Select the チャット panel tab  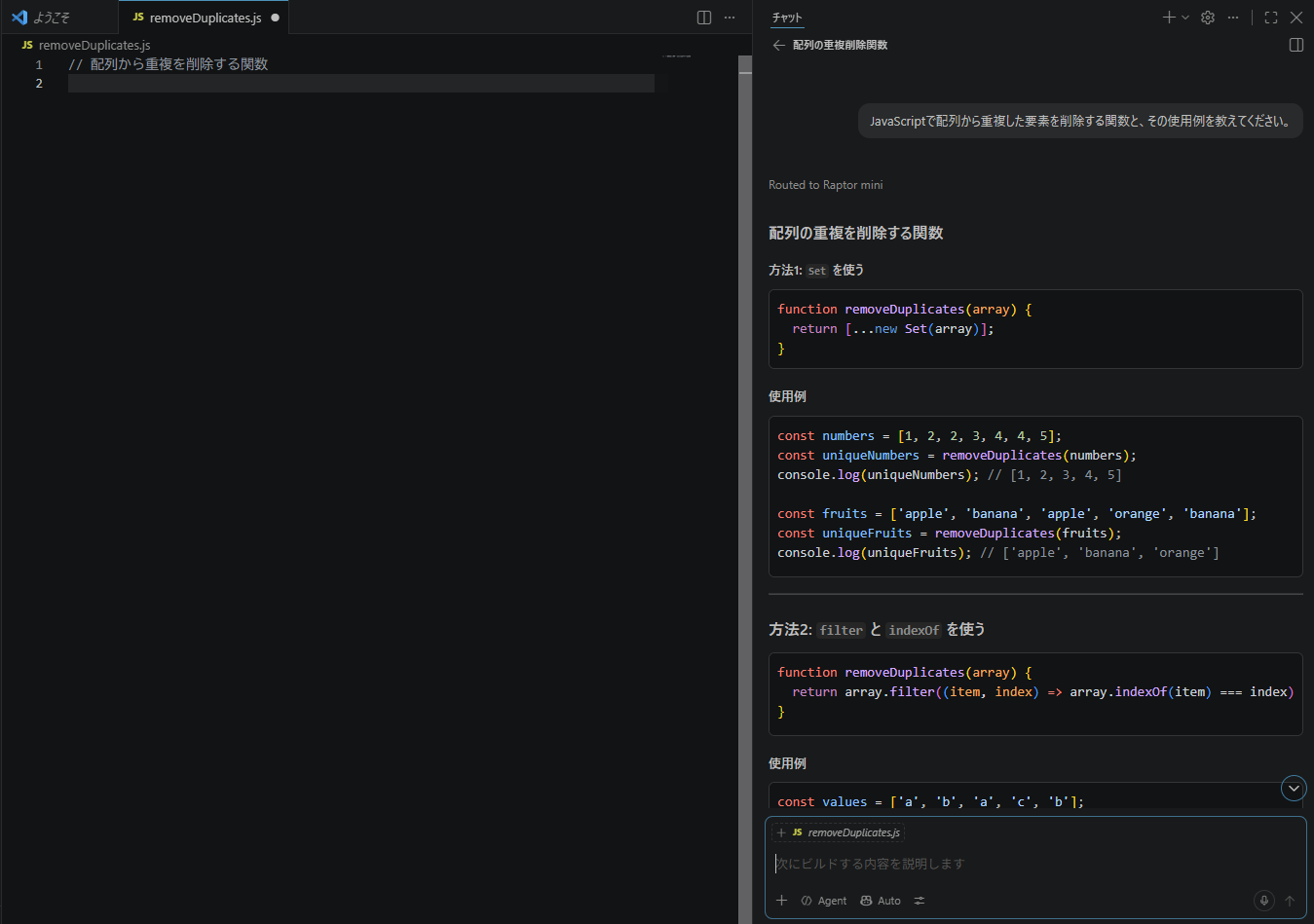[787, 18]
